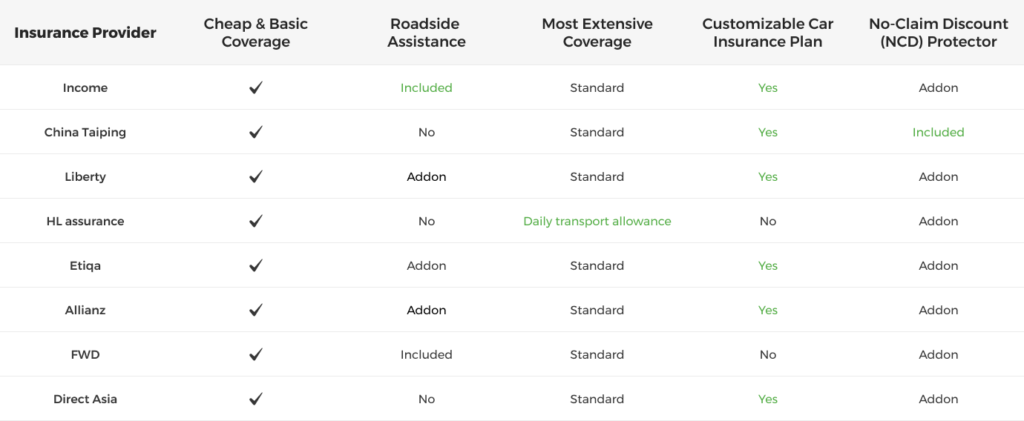Click the HL assurance provider name
Viewport: 1024px width, 421px height.
(x=85, y=221)
